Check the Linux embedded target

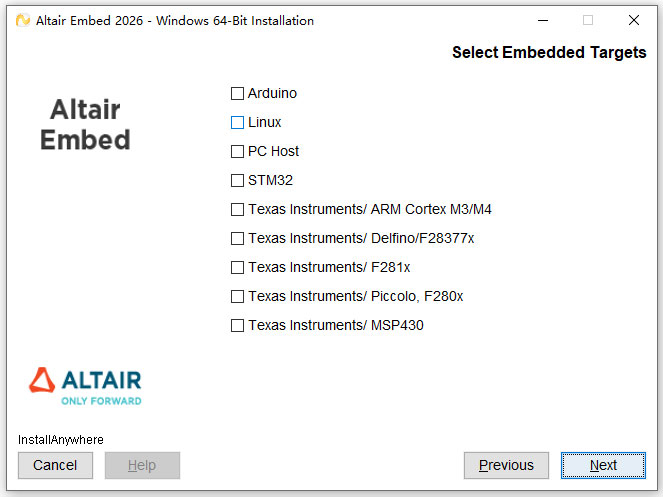pyautogui.click(x=238, y=123)
